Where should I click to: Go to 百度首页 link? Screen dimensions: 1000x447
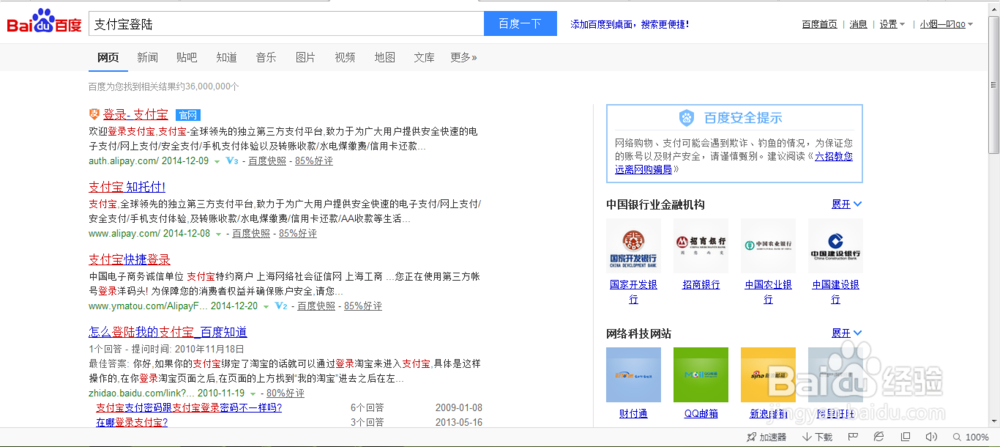[820, 24]
